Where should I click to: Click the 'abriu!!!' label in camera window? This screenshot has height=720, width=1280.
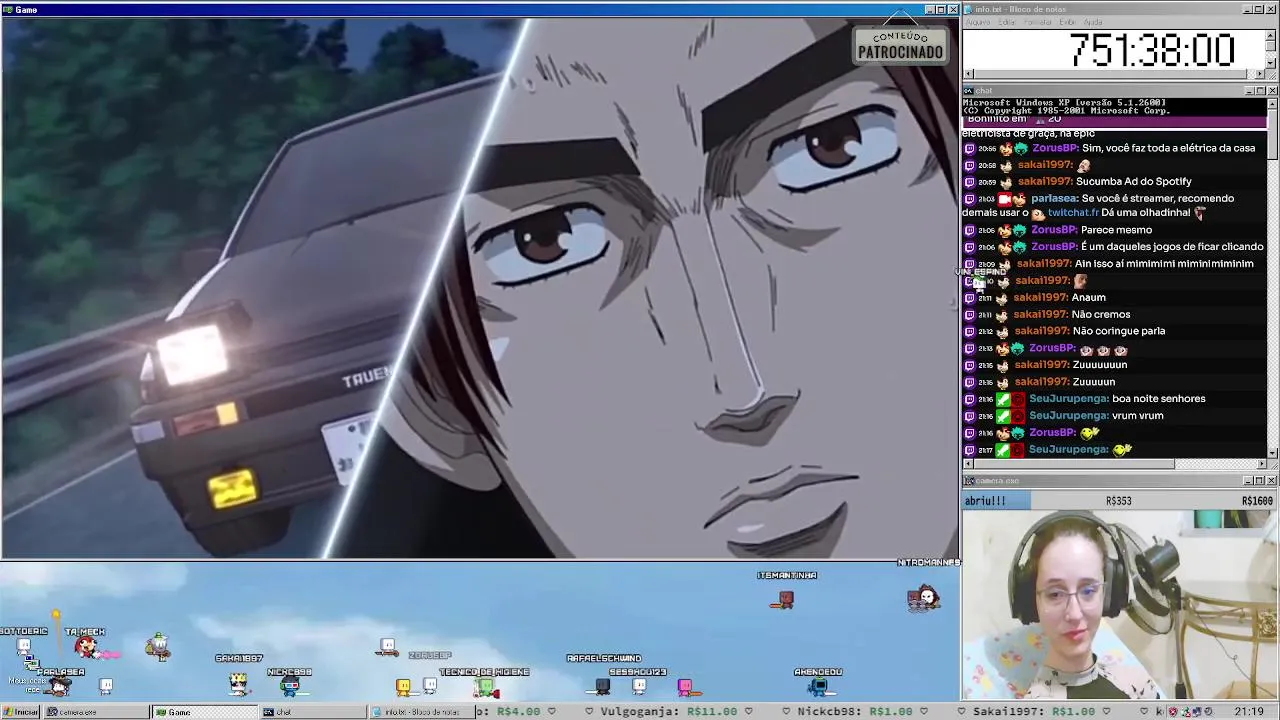tap(985, 501)
